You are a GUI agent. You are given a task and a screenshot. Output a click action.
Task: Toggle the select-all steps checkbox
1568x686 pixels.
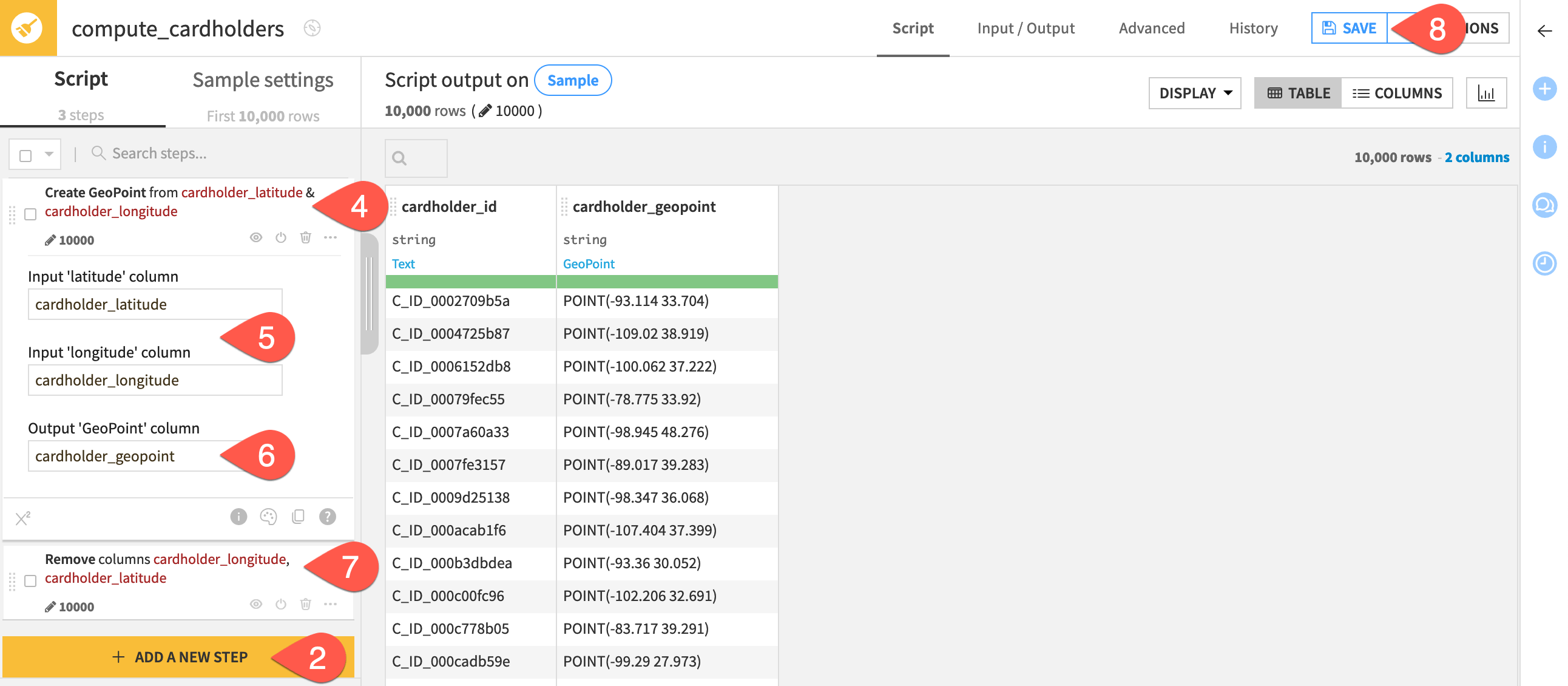25,156
